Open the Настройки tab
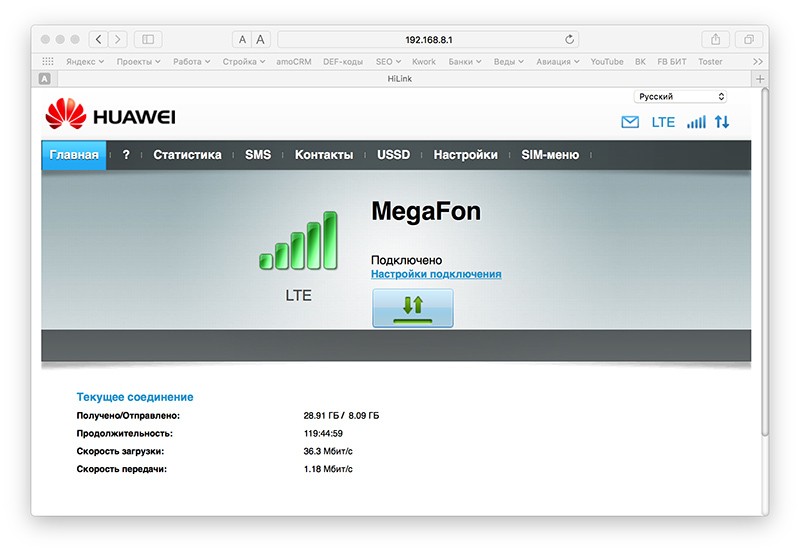The width and height of the screenshot is (800, 553). (465, 155)
